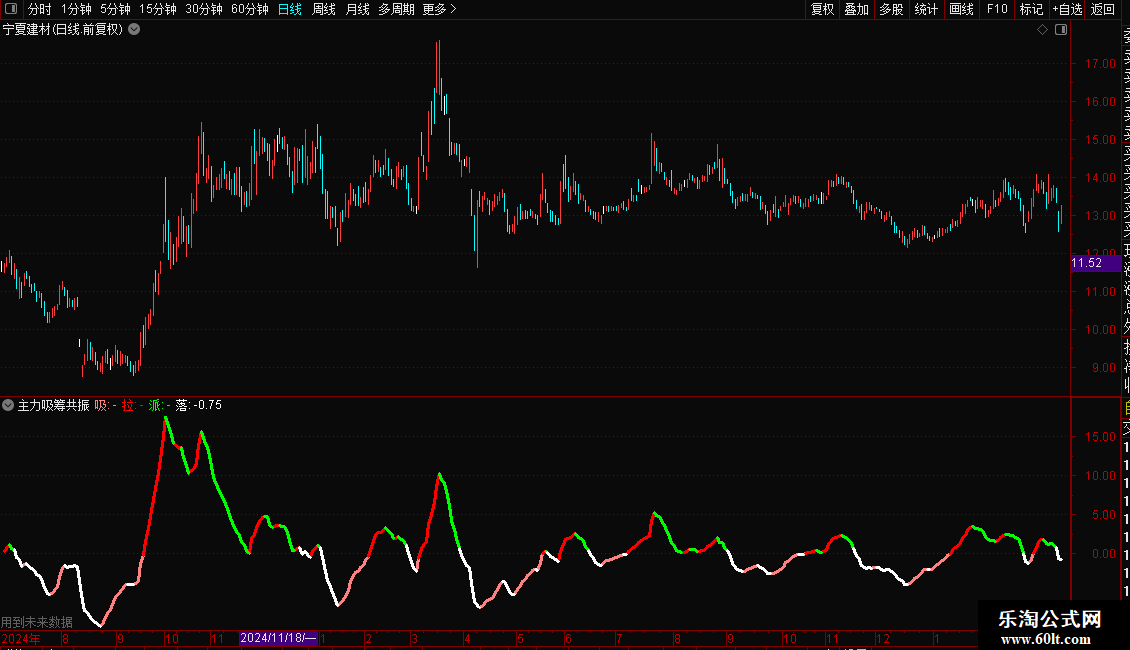
Task: Select the 日线 daily chart tab
Action: click(x=290, y=9)
